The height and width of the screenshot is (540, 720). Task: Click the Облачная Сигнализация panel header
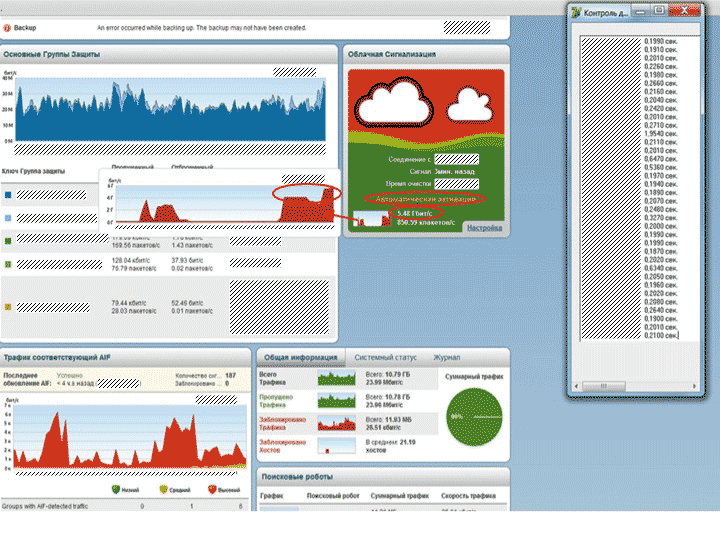pyautogui.click(x=426, y=54)
